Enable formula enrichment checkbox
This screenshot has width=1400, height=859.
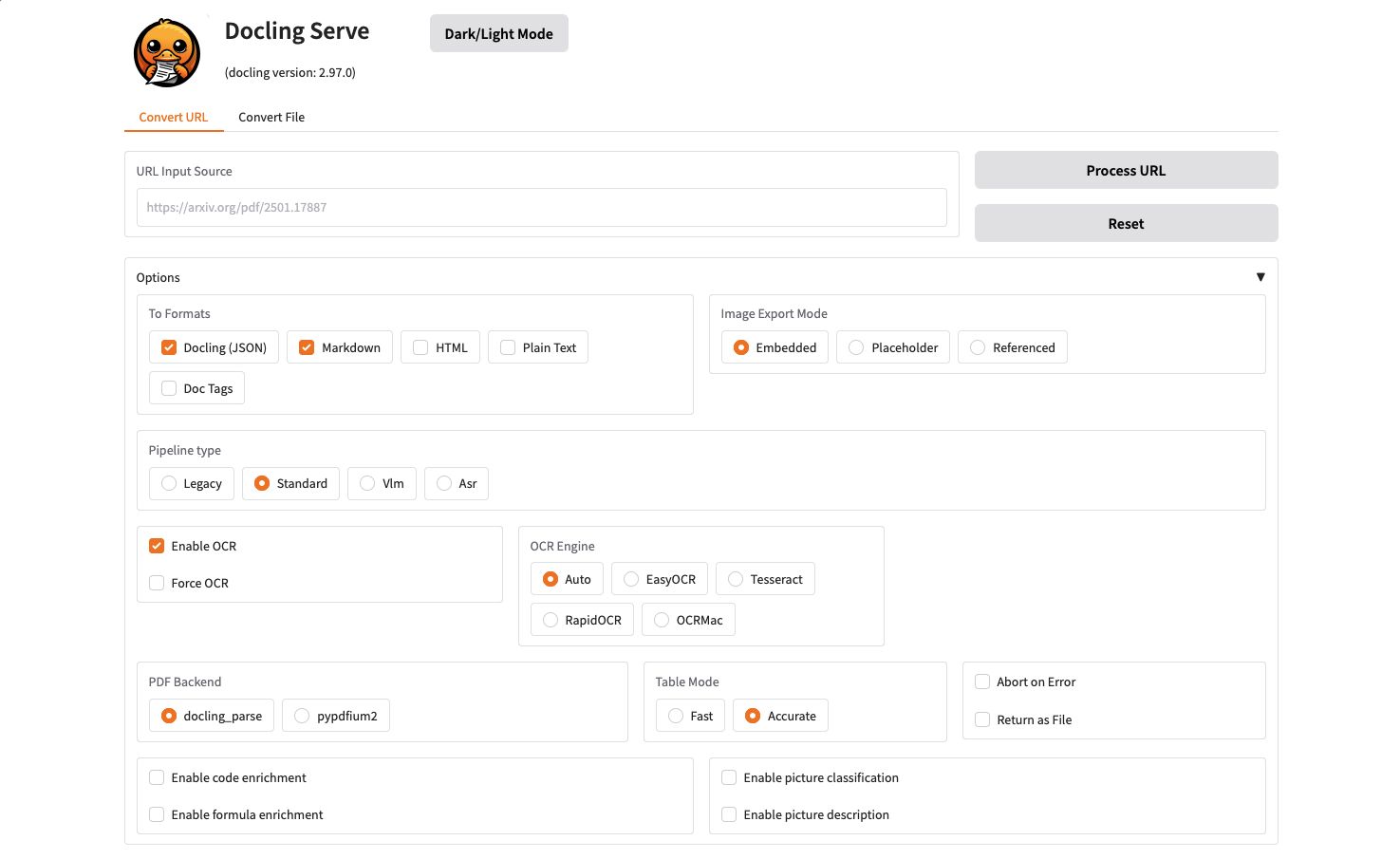157,814
